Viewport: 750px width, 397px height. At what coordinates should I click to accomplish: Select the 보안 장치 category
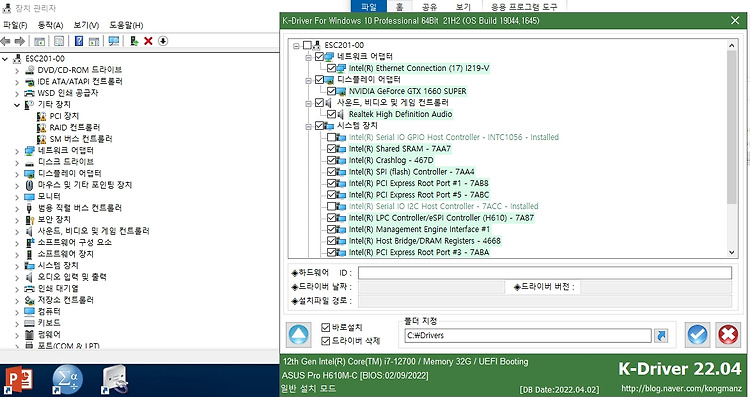54,219
